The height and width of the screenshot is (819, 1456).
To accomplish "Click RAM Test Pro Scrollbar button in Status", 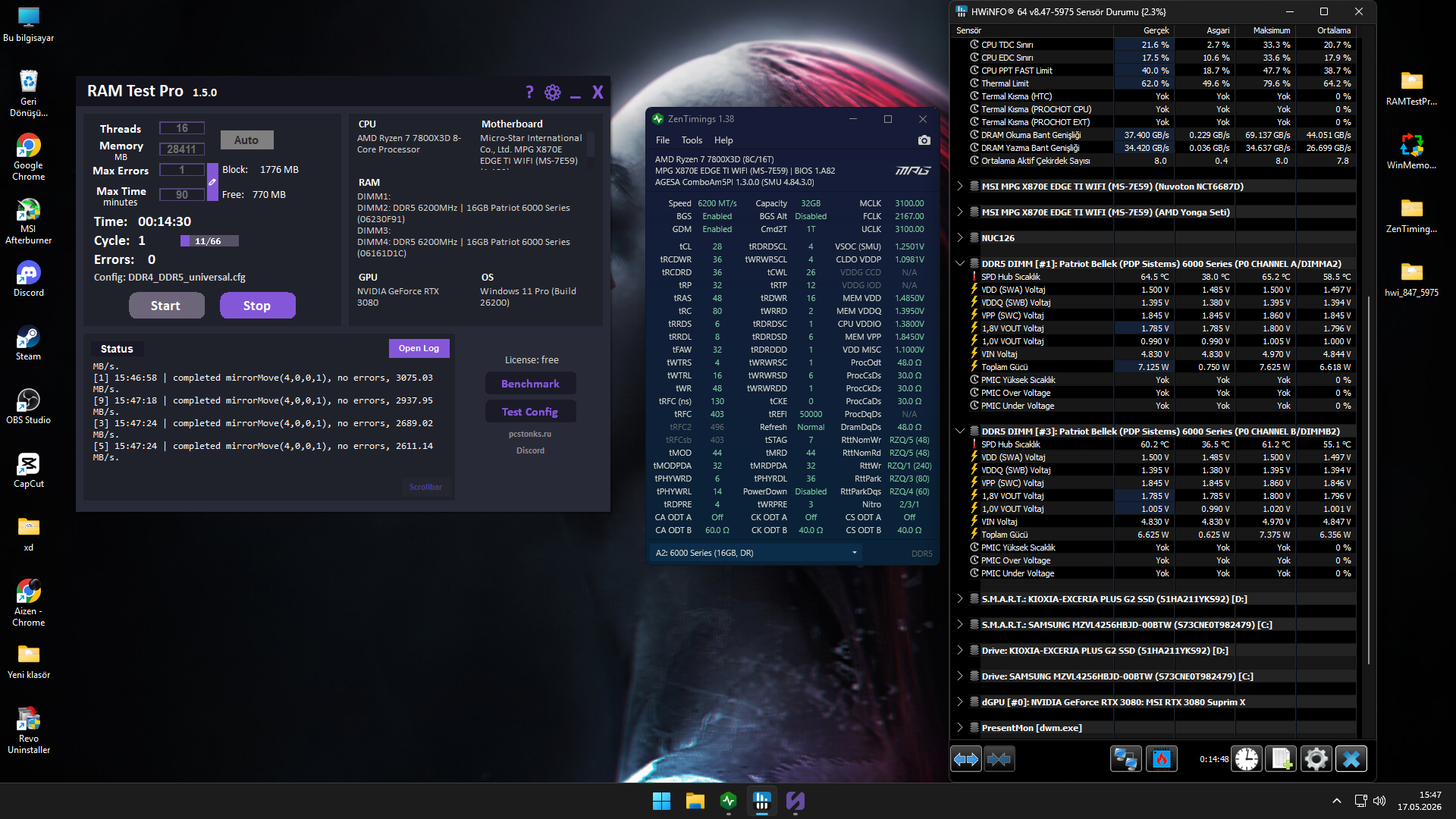I will [425, 487].
